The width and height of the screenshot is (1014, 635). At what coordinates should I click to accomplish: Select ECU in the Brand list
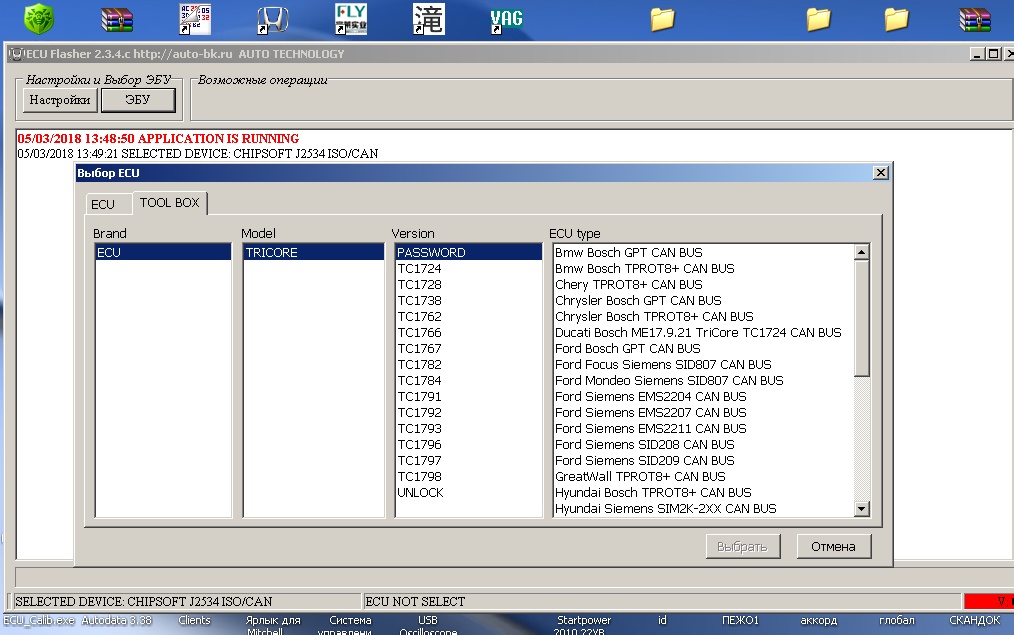(x=163, y=252)
